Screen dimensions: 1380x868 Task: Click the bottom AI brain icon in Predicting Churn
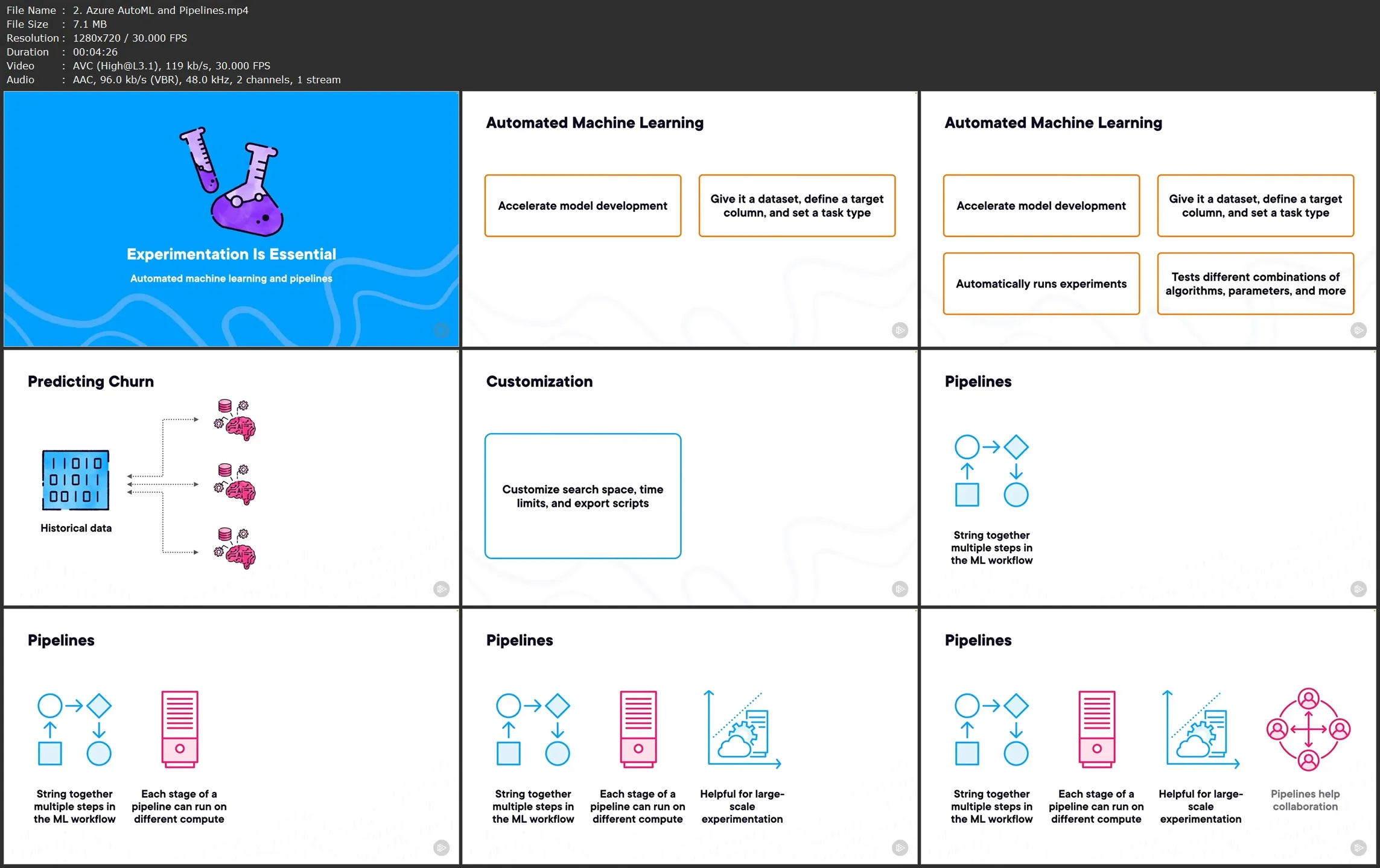point(235,548)
